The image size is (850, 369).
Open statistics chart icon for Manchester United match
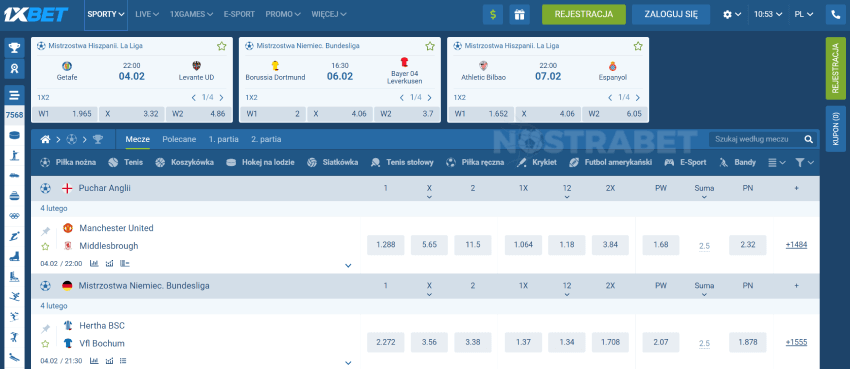[x=94, y=263]
